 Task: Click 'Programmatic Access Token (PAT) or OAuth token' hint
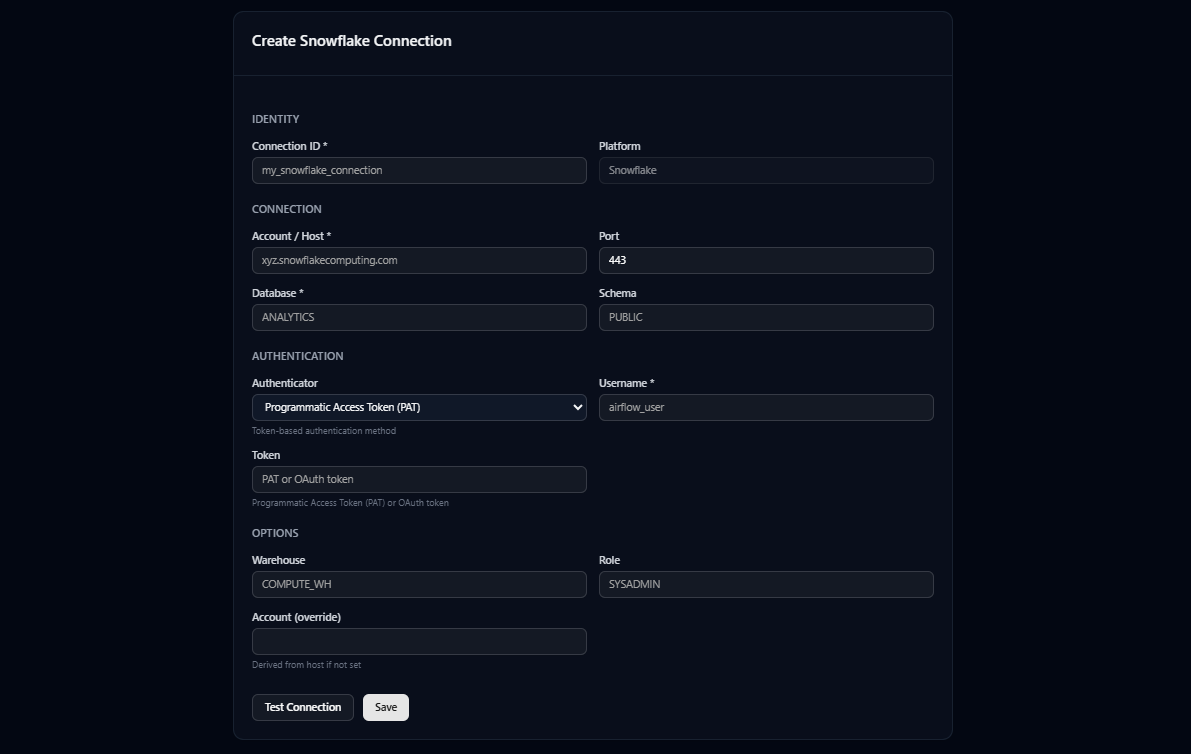(x=350, y=503)
